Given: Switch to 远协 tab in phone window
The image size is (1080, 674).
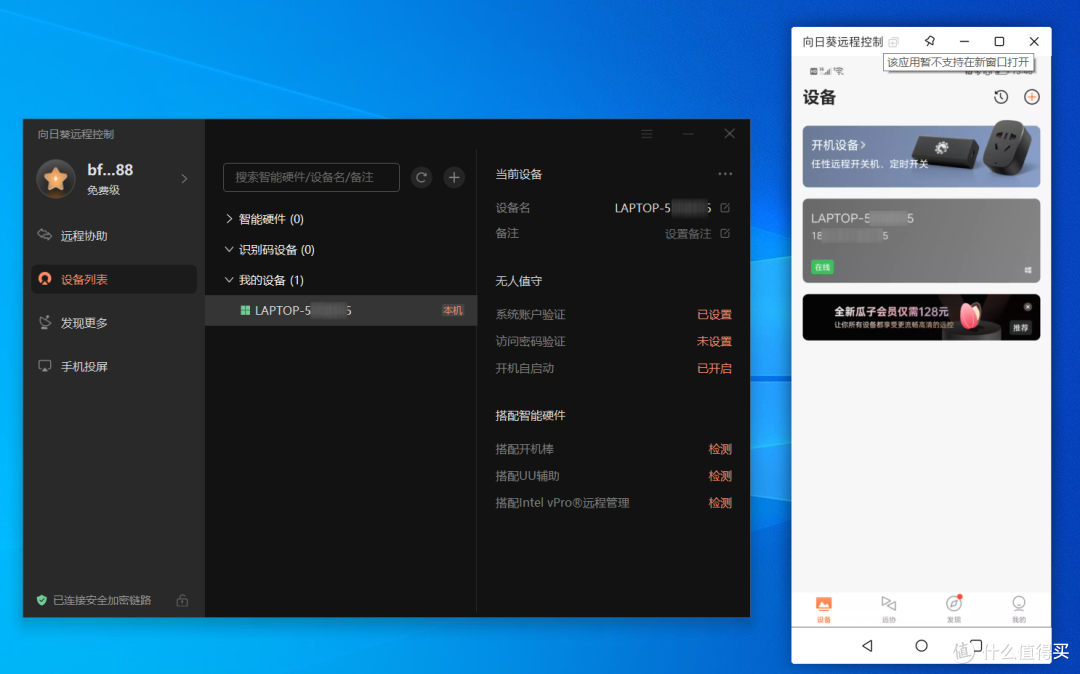Looking at the screenshot, I should coord(889,609).
